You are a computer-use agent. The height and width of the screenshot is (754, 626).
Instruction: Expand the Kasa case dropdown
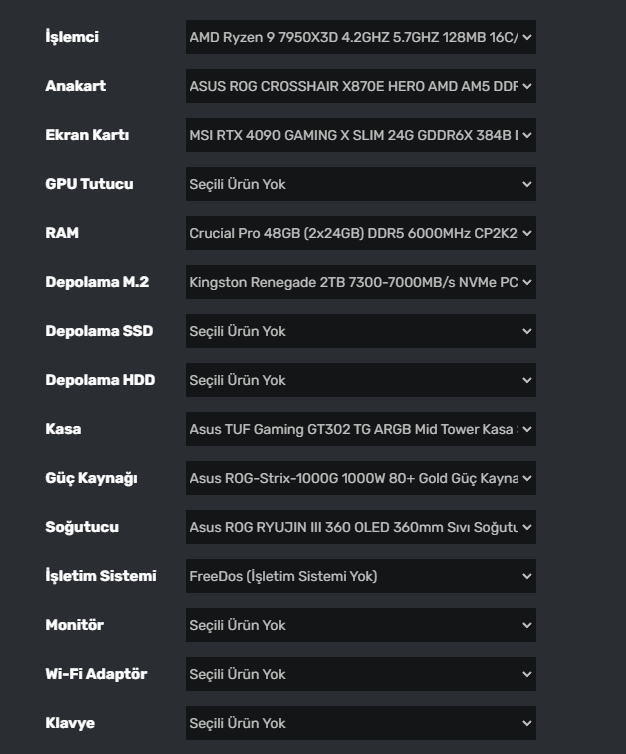coord(360,430)
